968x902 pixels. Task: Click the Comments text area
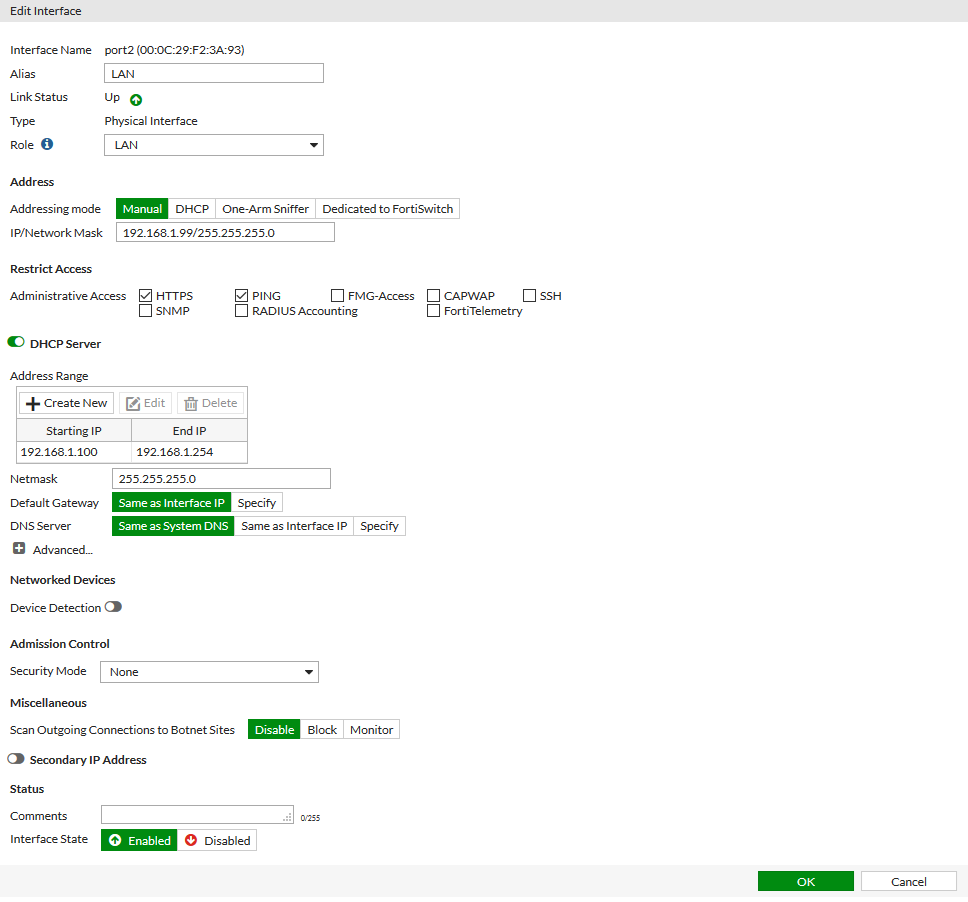(198, 814)
